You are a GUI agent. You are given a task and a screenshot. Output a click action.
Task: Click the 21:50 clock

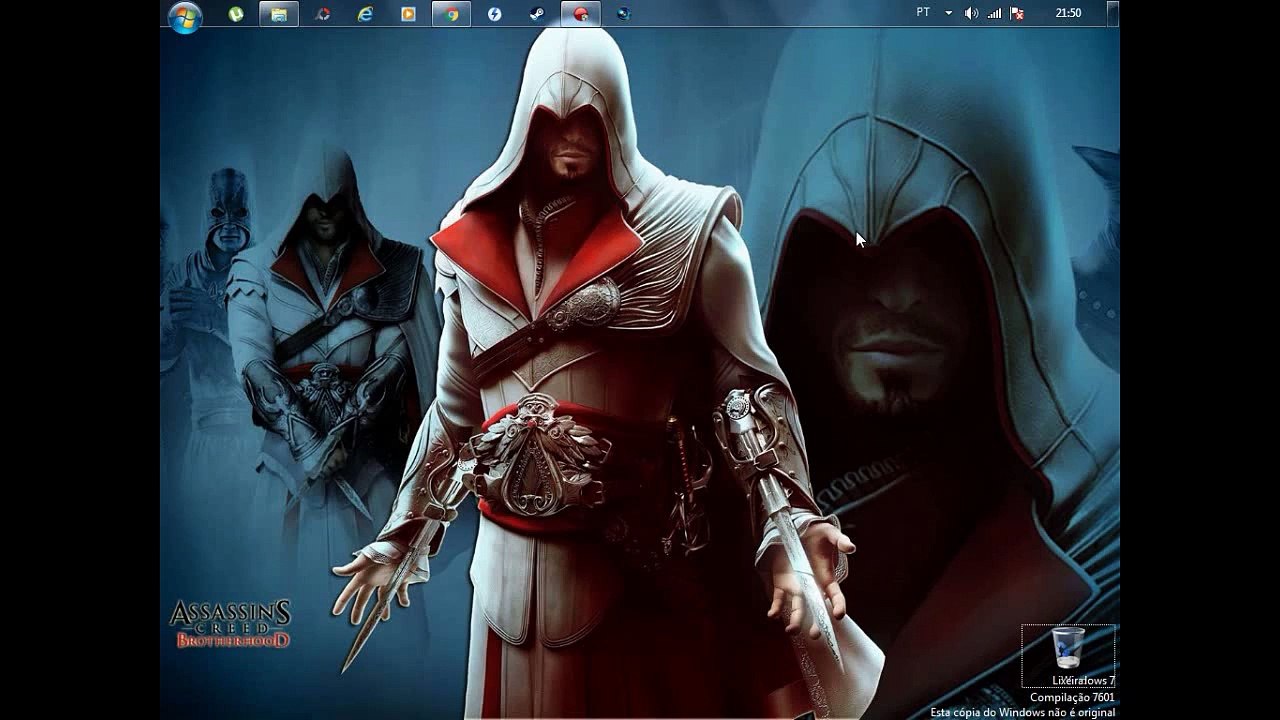click(x=1068, y=13)
